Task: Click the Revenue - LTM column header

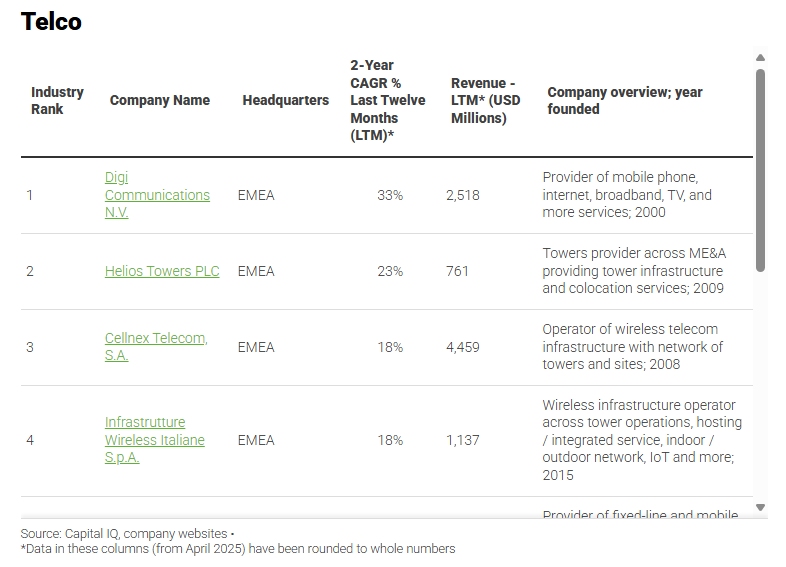Action: coord(485,100)
